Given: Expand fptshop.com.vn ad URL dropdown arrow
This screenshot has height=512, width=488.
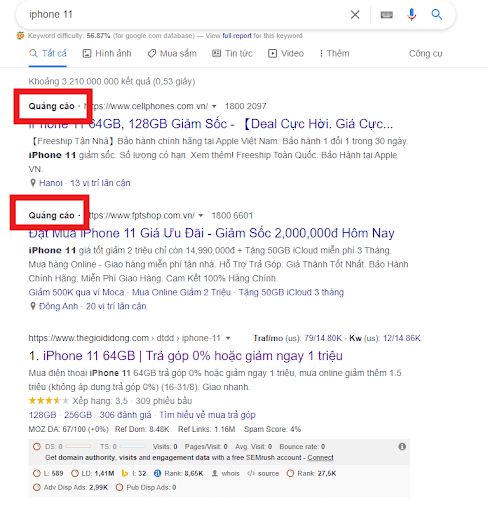Looking at the screenshot, I should [x=201, y=216].
